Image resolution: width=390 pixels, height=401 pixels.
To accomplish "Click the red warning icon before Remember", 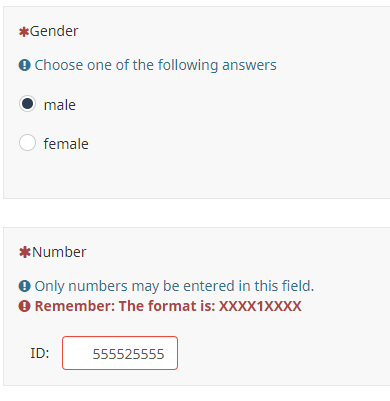I will pyautogui.click(x=25, y=306).
